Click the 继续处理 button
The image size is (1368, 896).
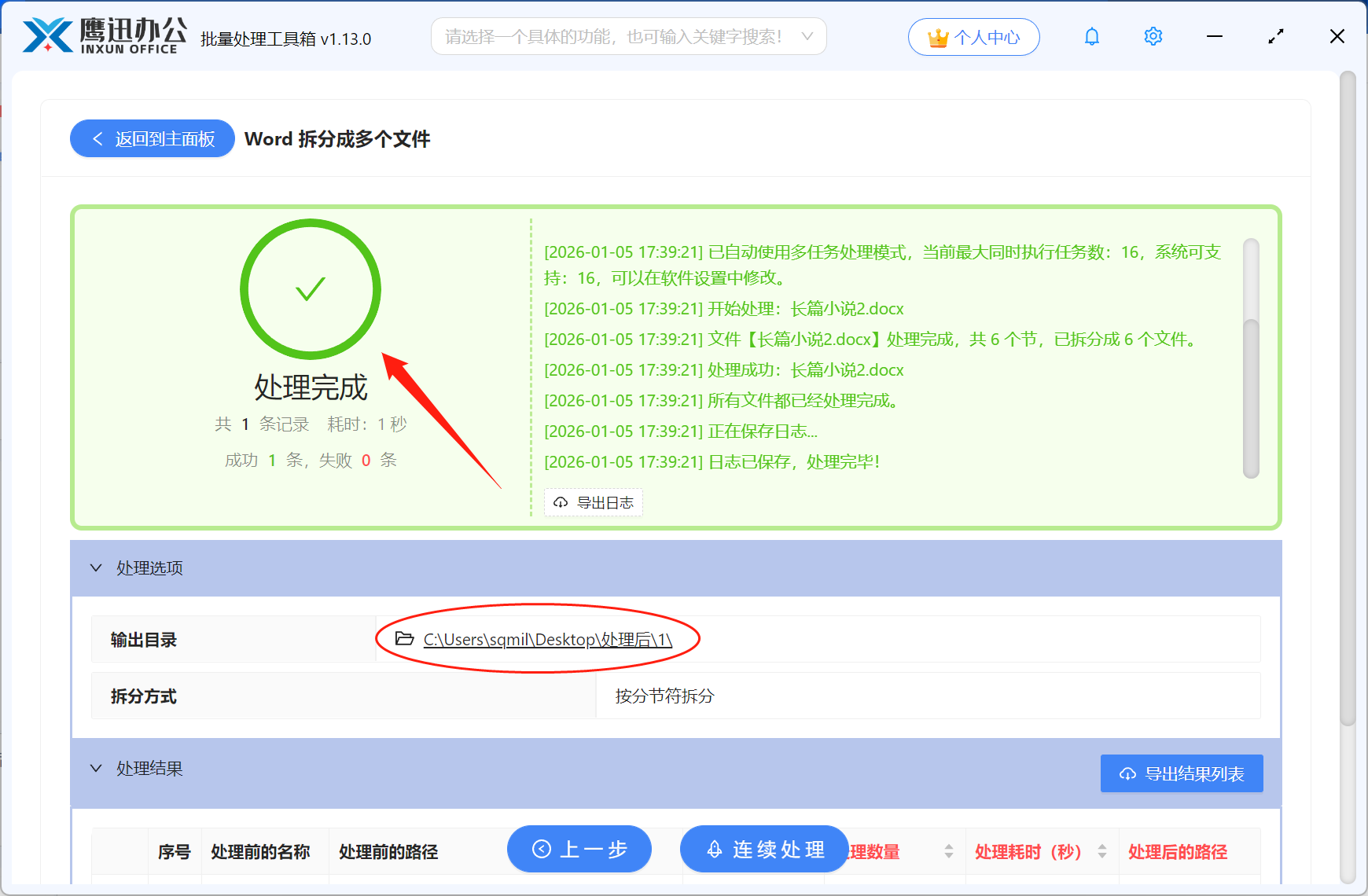click(x=763, y=850)
